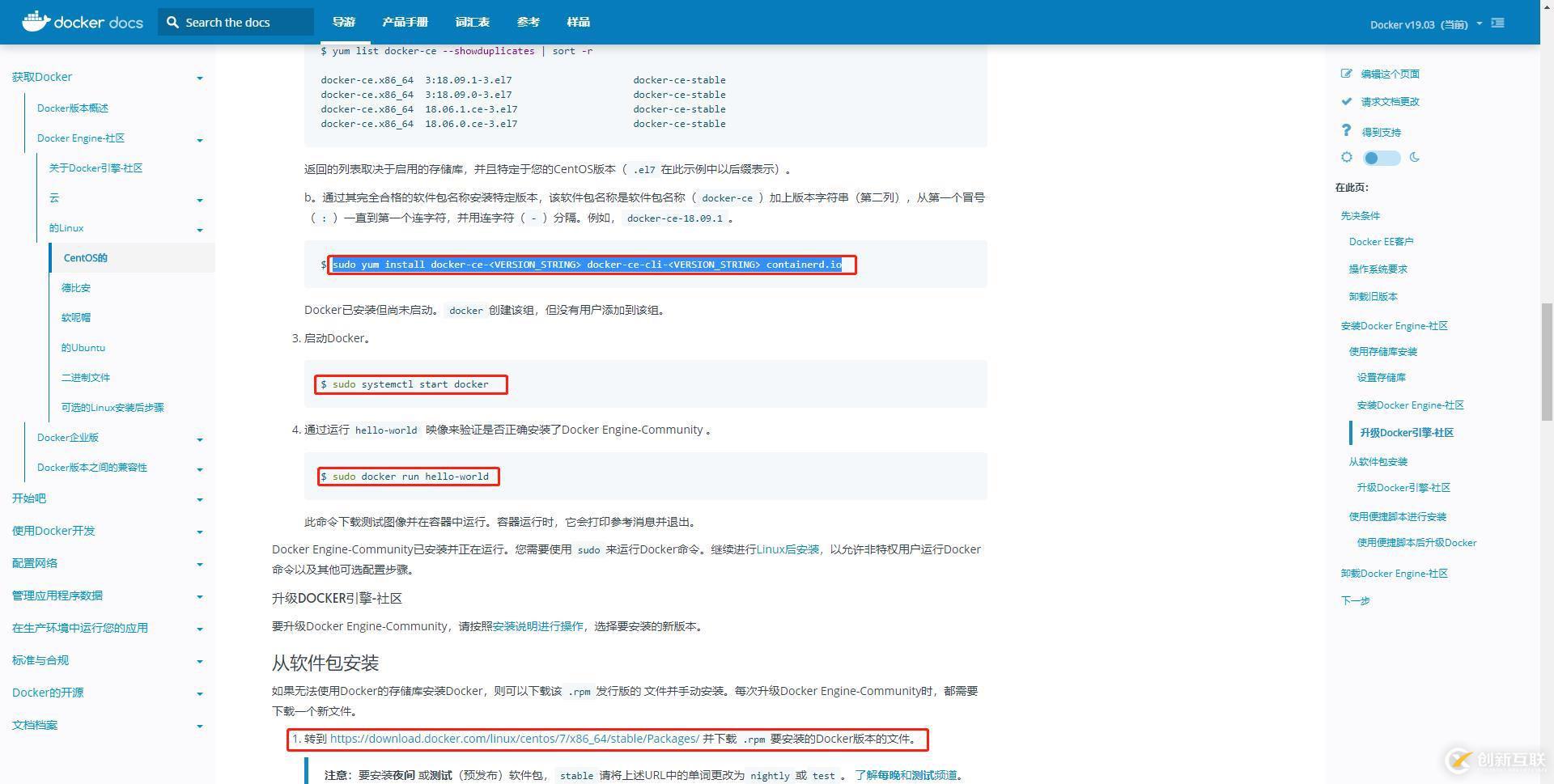Viewport: 1554px width, 784px height.
Task: Click the checkmark icon beside 请求文档更改
Action: (1346, 101)
